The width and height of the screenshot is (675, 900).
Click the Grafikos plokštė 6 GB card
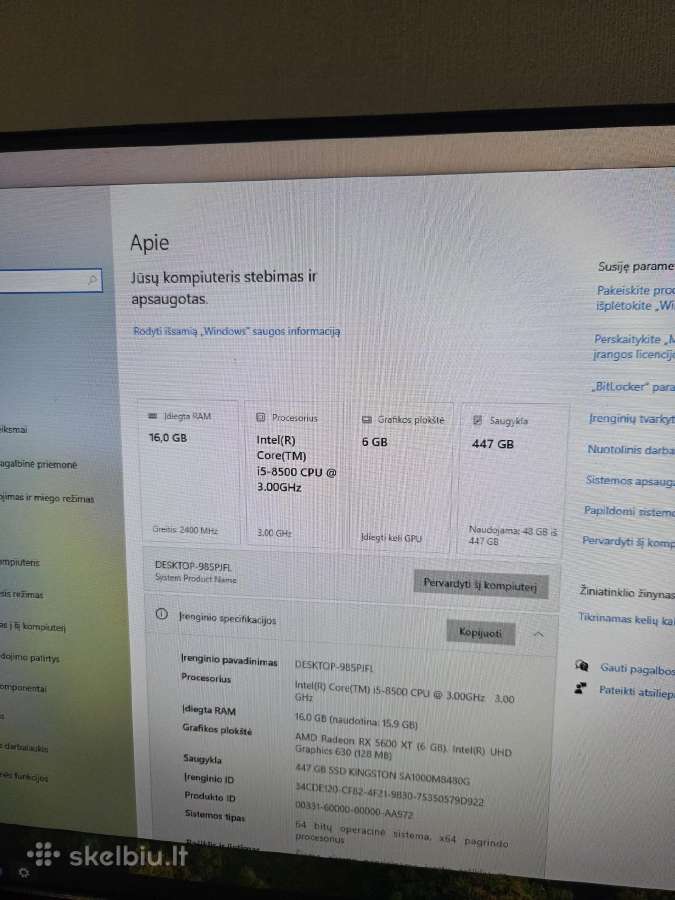coord(401,476)
